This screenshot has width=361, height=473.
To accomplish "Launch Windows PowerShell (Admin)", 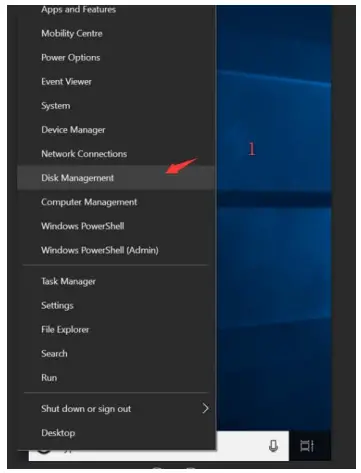I will (x=116, y=250).
